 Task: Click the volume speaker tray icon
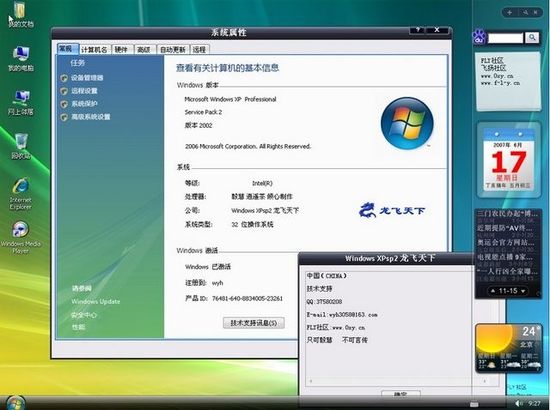click(518, 403)
